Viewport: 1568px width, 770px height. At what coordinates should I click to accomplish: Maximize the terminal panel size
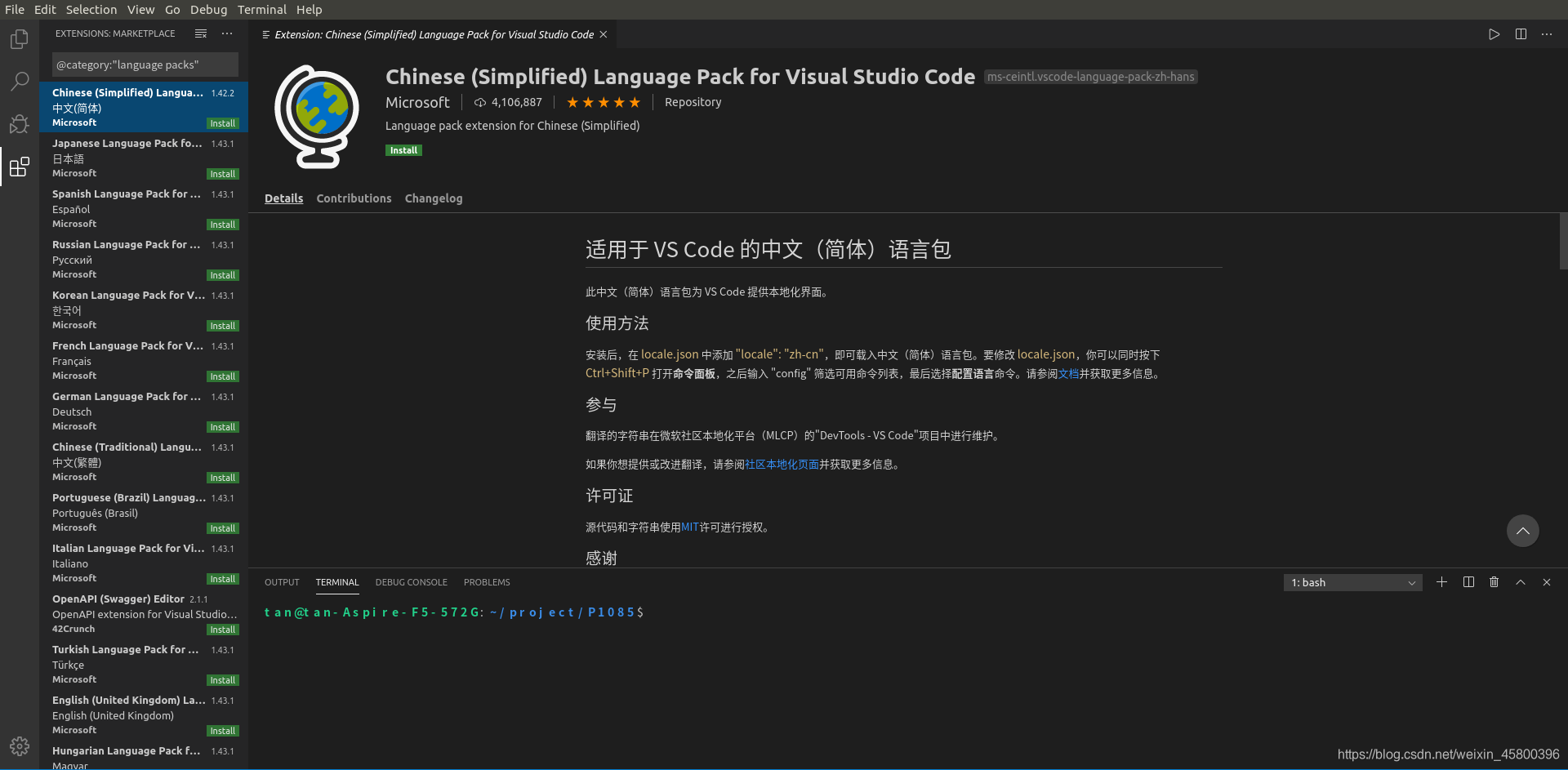tap(1521, 582)
